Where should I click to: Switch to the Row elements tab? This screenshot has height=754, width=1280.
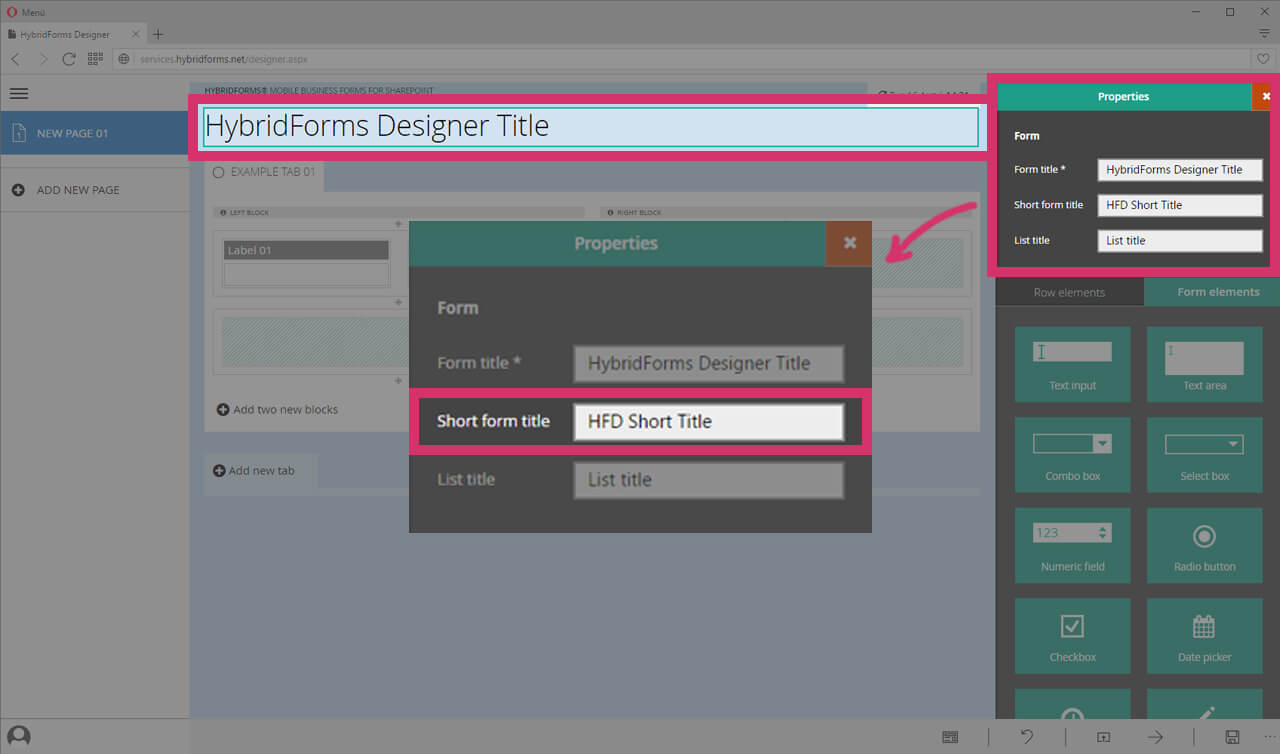point(1069,291)
